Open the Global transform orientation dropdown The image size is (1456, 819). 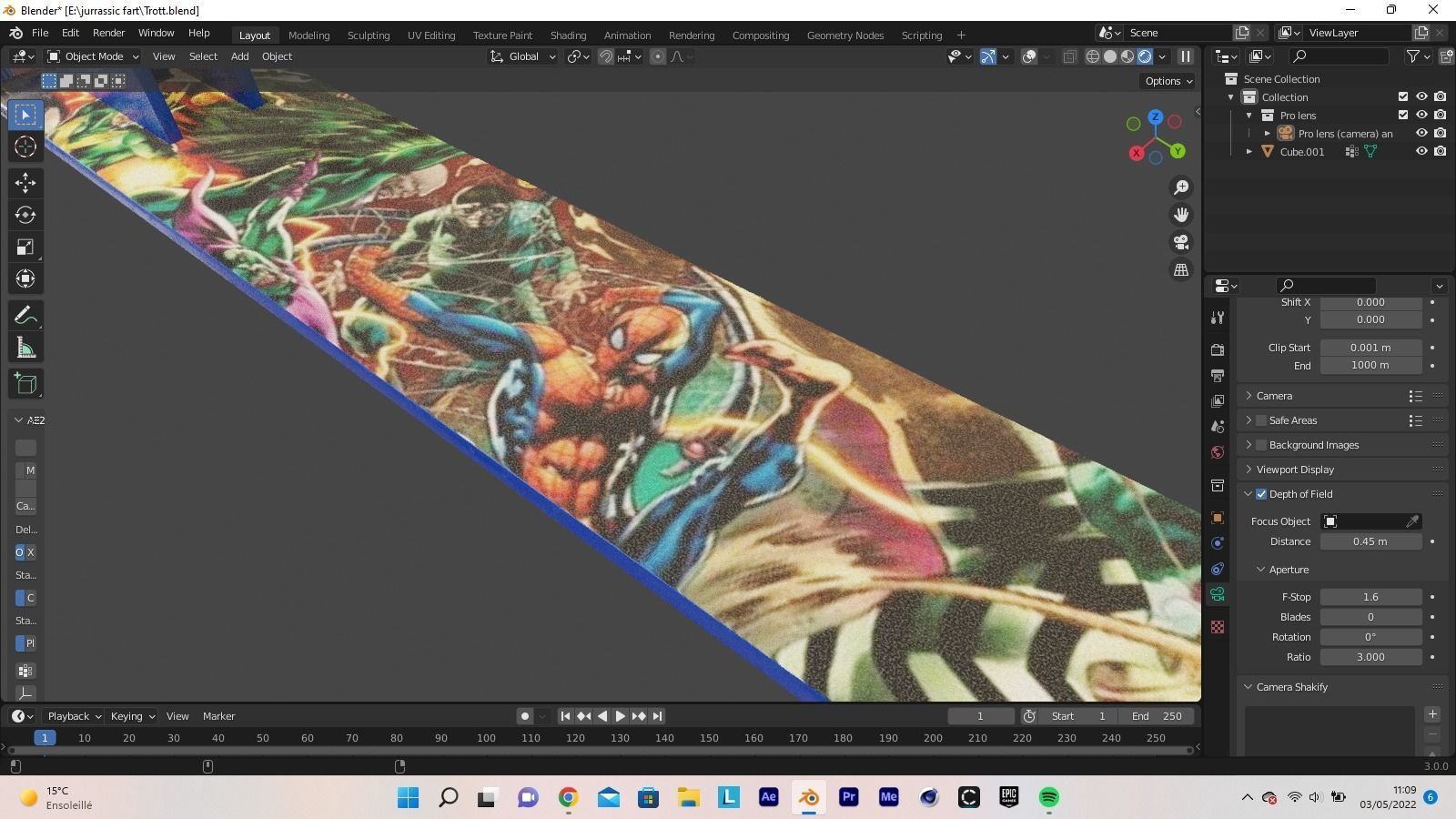522,56
